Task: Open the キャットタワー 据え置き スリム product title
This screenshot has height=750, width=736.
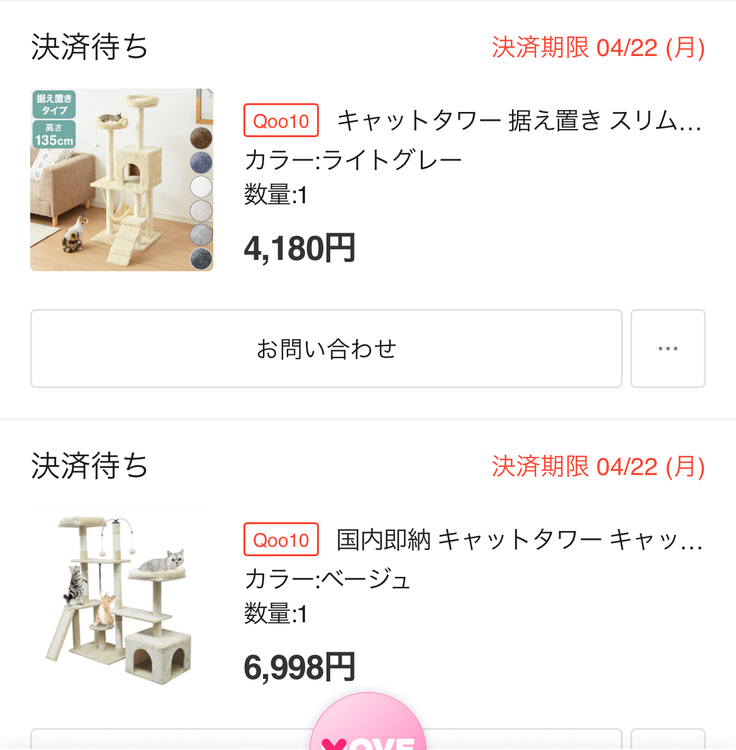Action: click(520, 122)
